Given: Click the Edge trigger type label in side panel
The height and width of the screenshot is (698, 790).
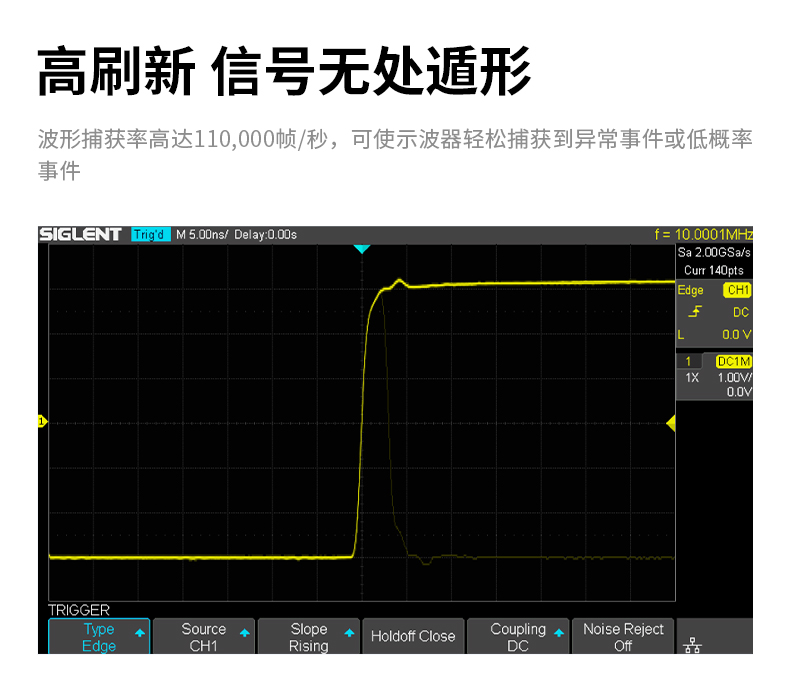Looking at the screenshot, I should [690, 290].
